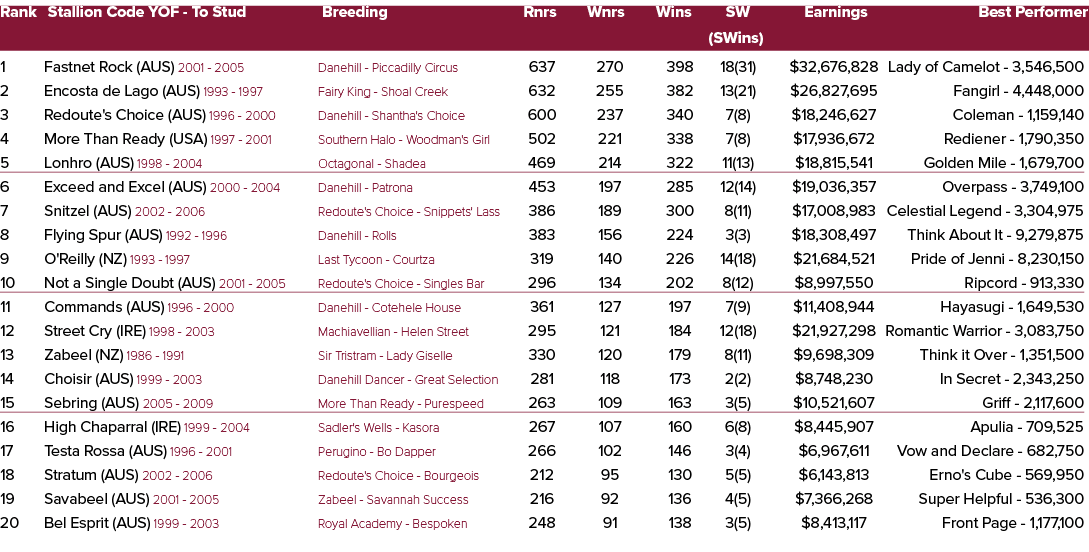Select stallion O'Reilly (NZ)
1089x552 pixels.
coord(85,259)
